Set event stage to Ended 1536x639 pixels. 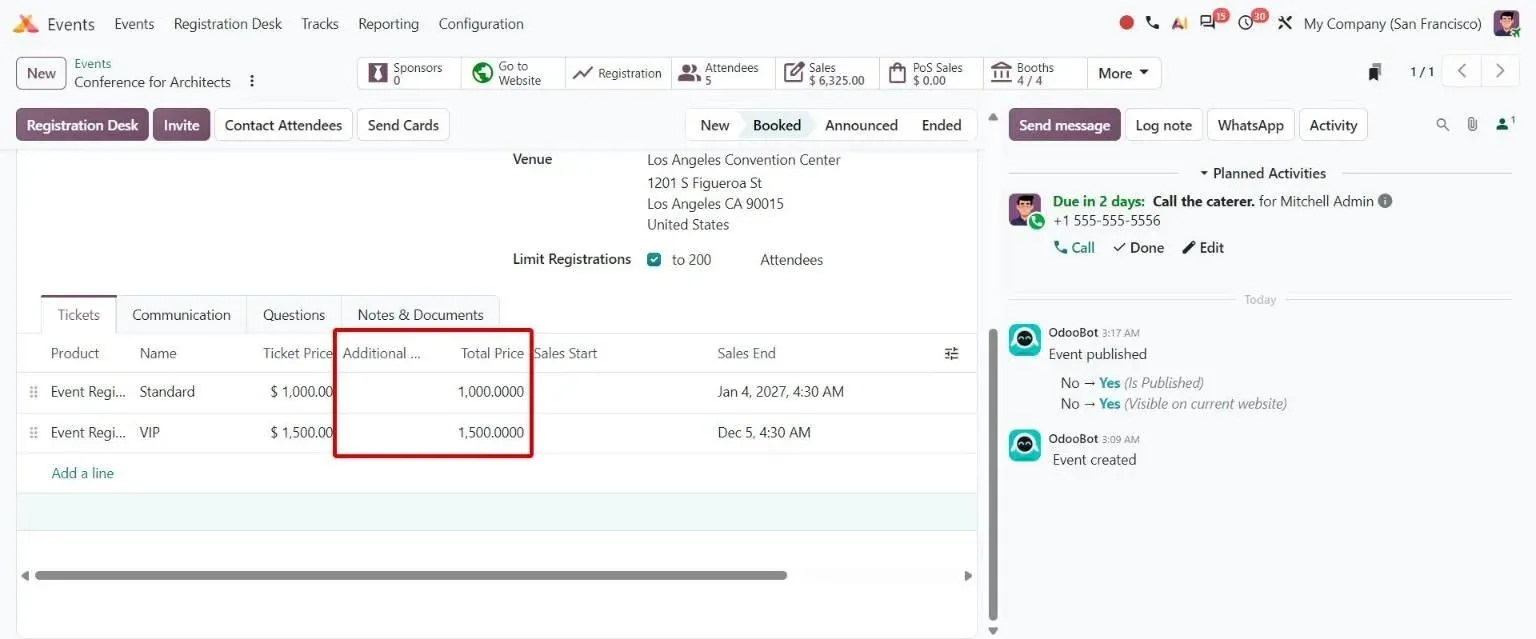941,125
